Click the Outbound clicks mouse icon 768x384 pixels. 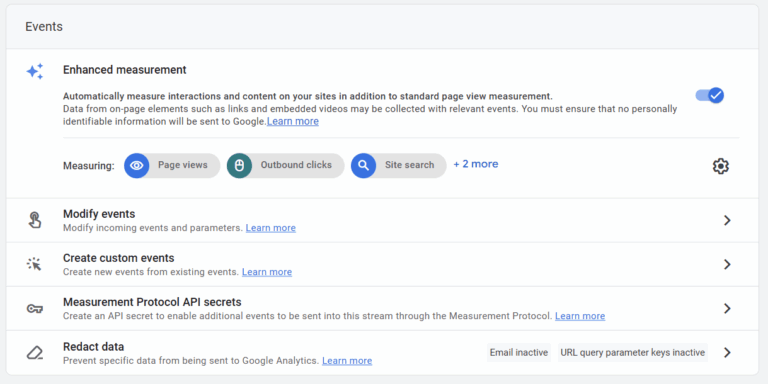[x=240, y=166]
